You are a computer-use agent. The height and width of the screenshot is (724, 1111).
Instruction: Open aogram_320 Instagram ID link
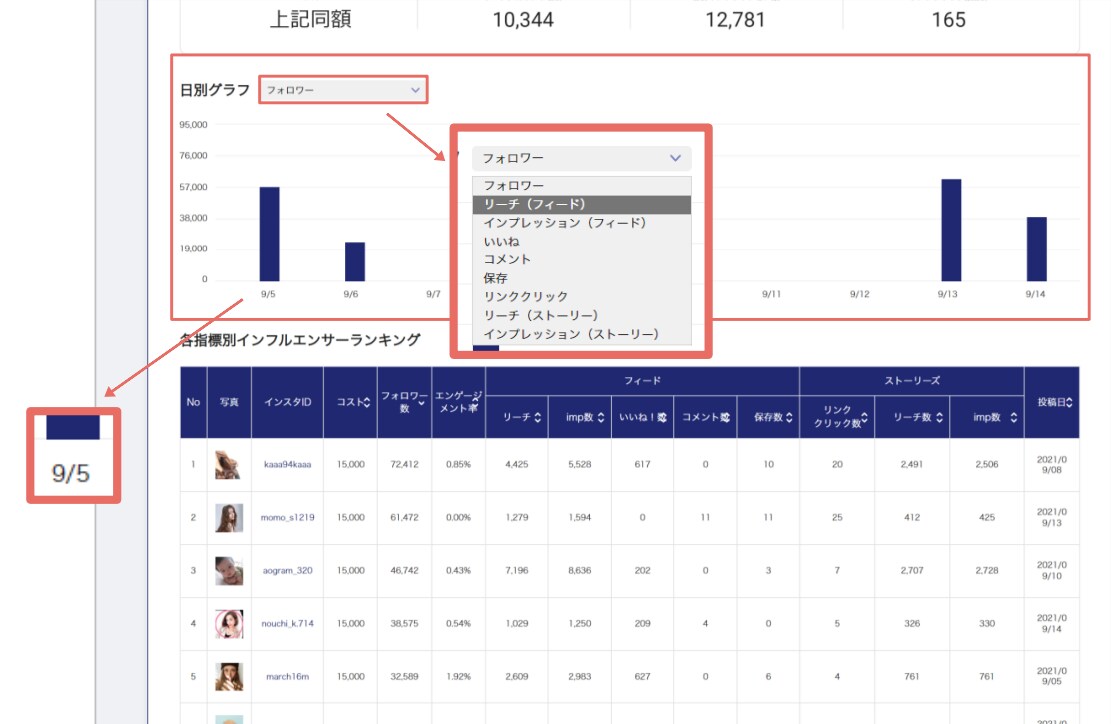(x=288, y=570)
